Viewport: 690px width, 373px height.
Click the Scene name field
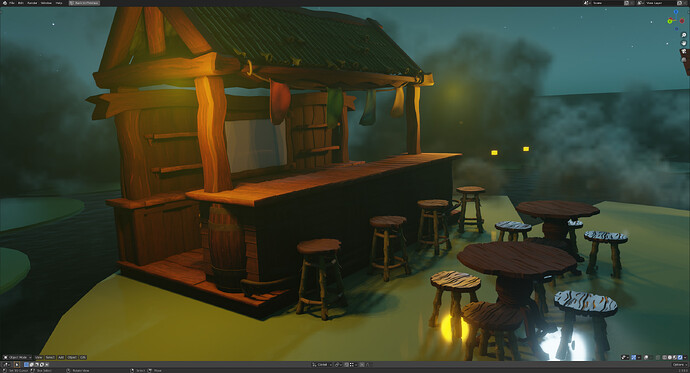click(x=607, y=3)
